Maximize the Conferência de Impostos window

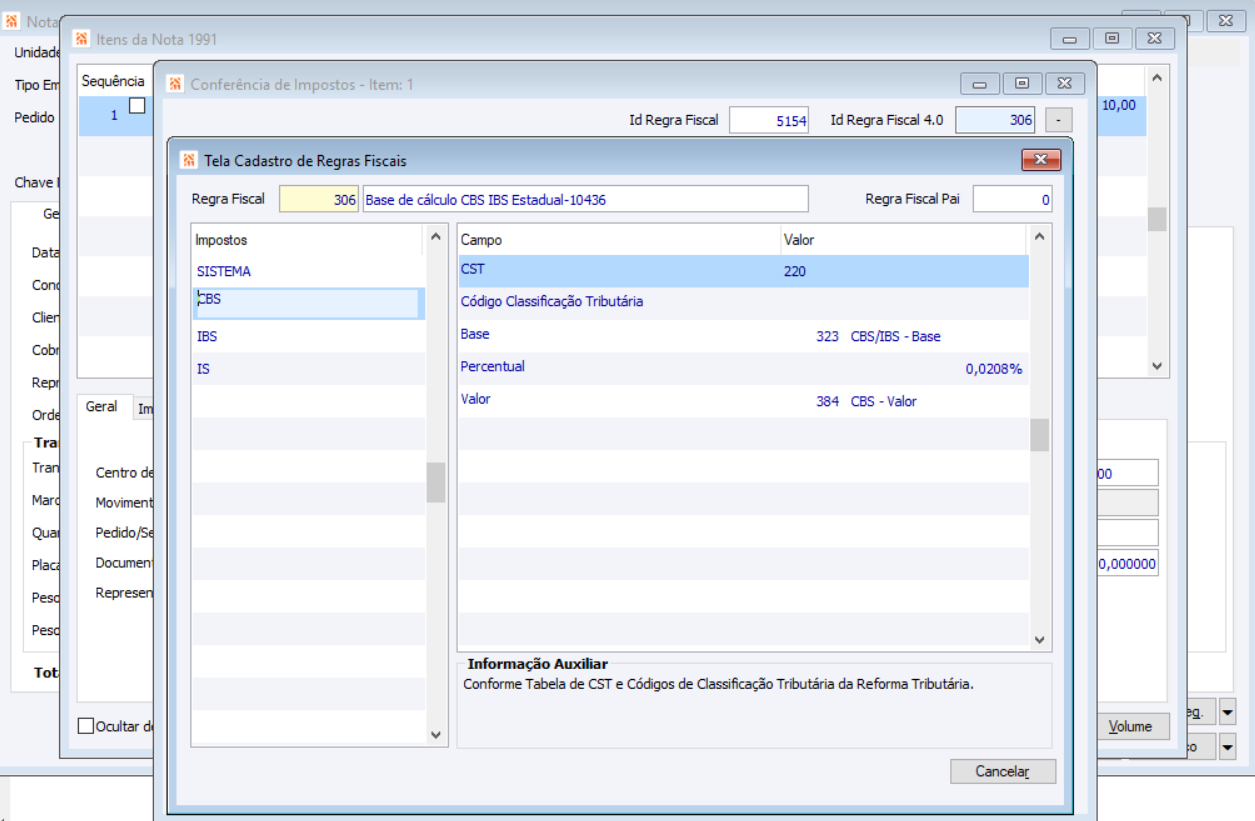1022,84
